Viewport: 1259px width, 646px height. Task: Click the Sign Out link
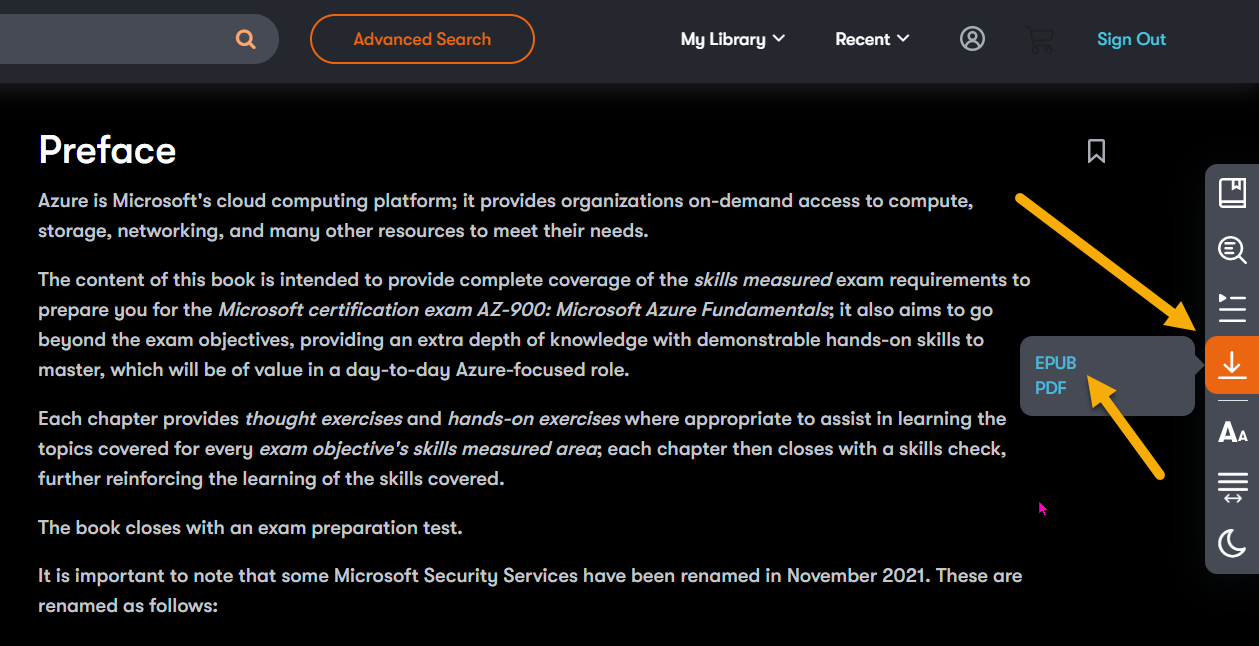pos(1131,39)
